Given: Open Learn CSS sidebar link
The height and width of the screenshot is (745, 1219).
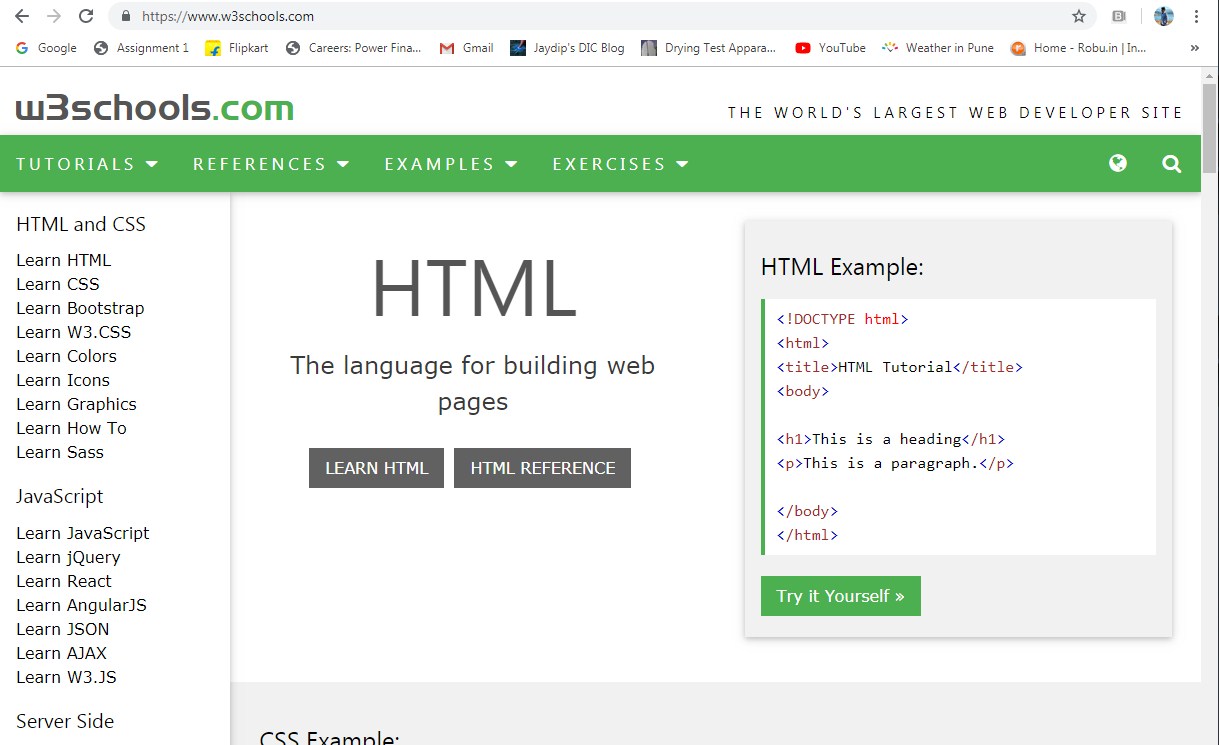Looking at the screenshot, I should click(58, 284).
